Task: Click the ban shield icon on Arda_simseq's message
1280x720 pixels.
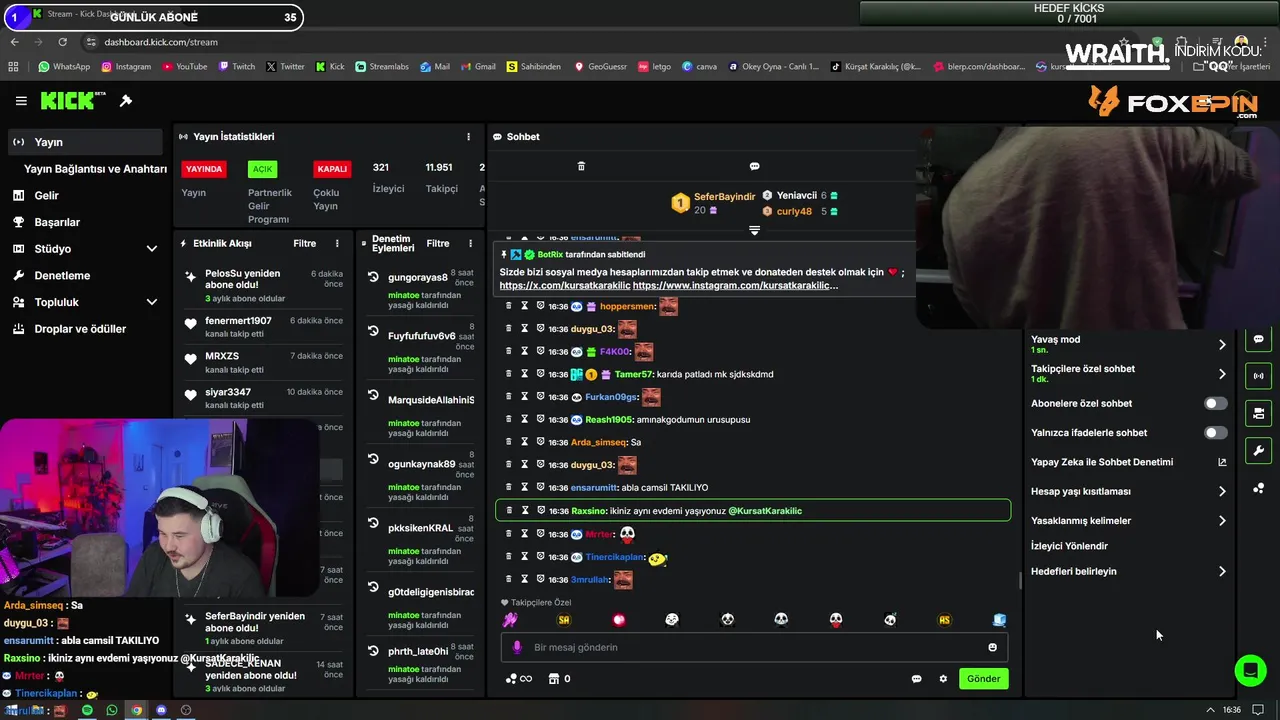Action: point(540,442)
